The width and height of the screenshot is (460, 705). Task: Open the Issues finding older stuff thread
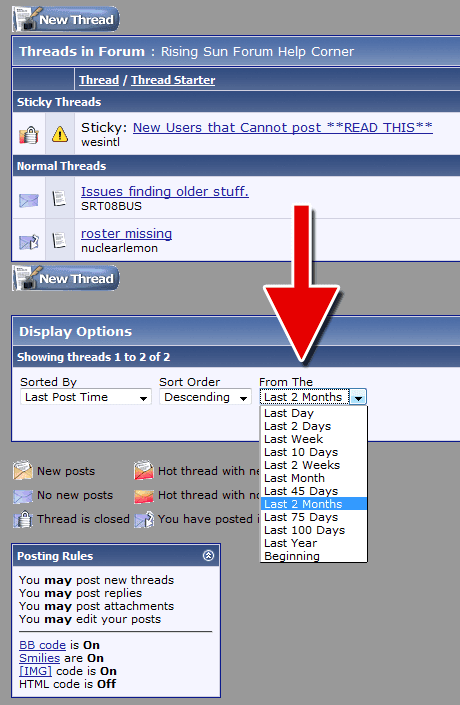pos(165,192)
